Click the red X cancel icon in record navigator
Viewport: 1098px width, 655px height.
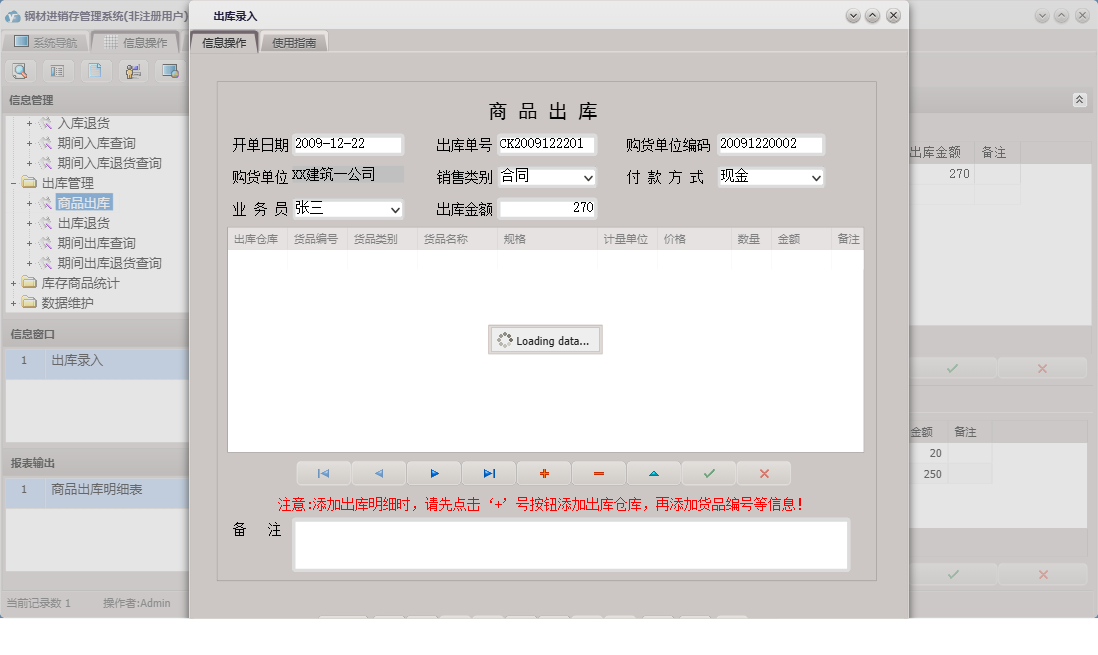(x=763, y=472)
